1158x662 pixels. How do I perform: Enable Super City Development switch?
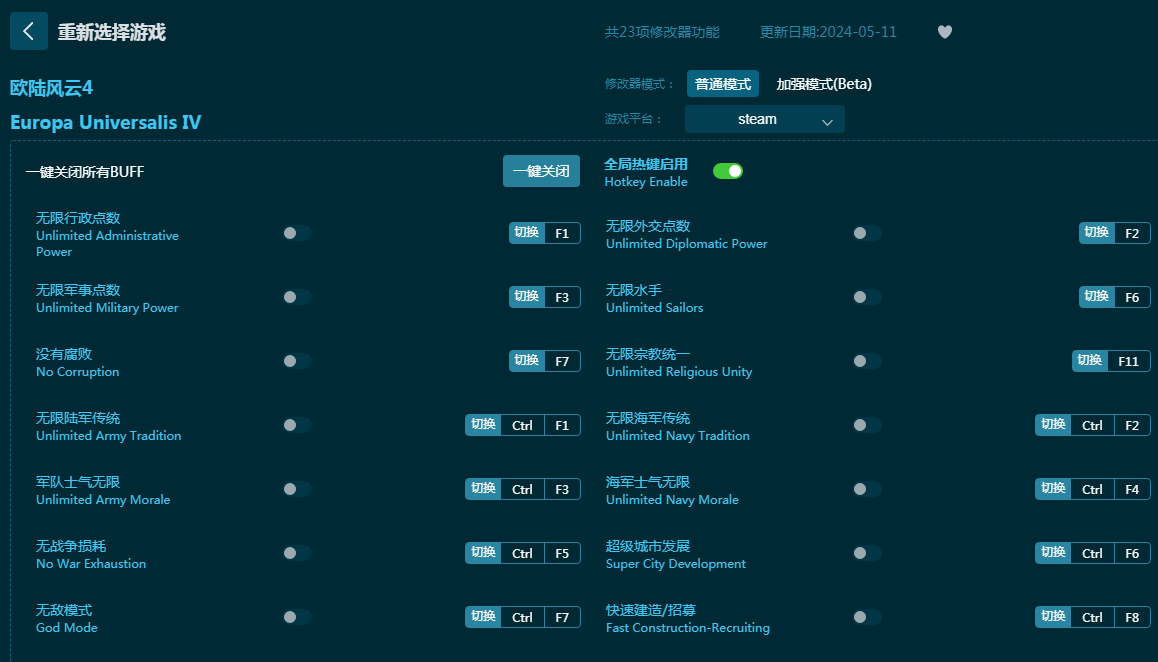click(x=867, y=553)
